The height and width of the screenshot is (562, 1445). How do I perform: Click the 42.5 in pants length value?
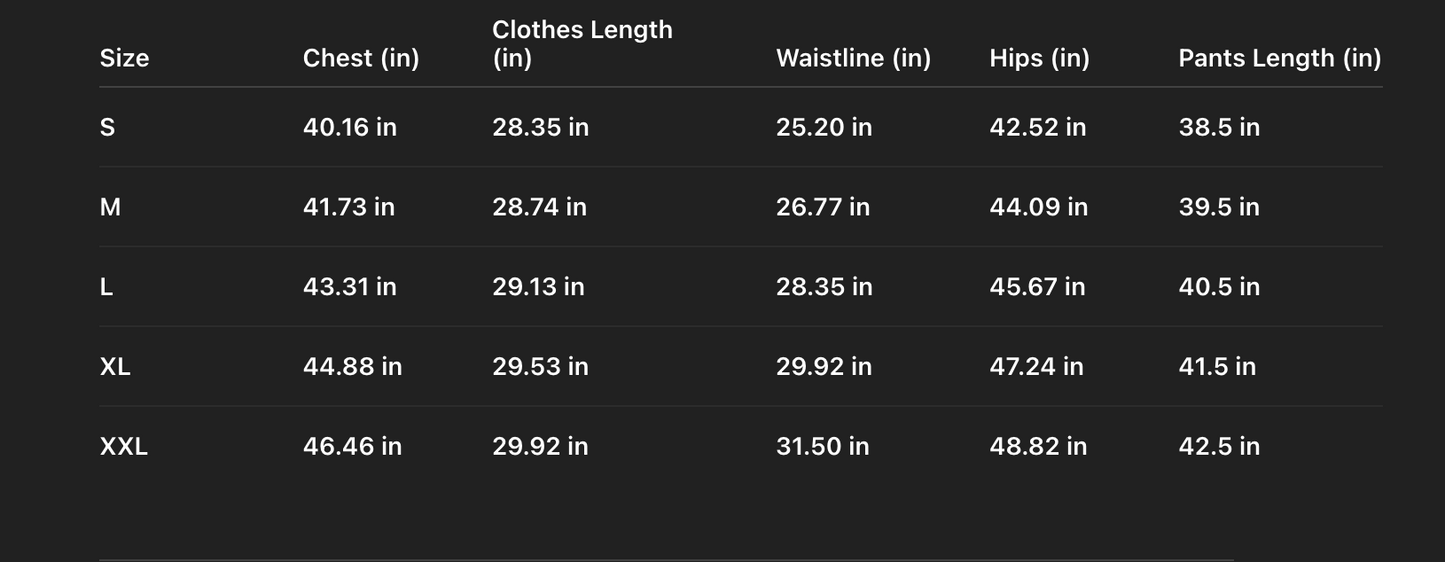[x=1219, y=446]
